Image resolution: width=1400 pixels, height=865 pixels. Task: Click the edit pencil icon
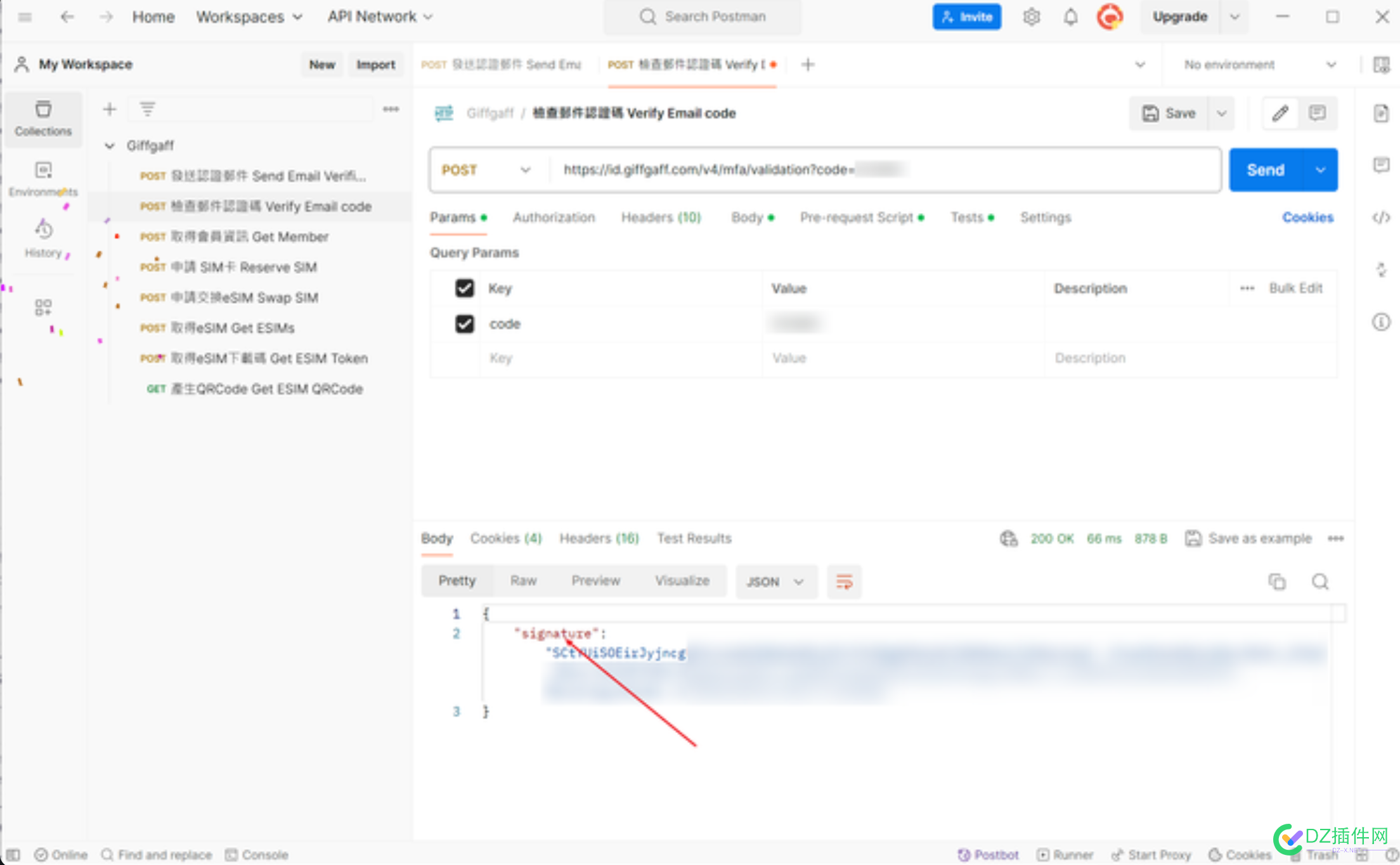coord(1280,114)
